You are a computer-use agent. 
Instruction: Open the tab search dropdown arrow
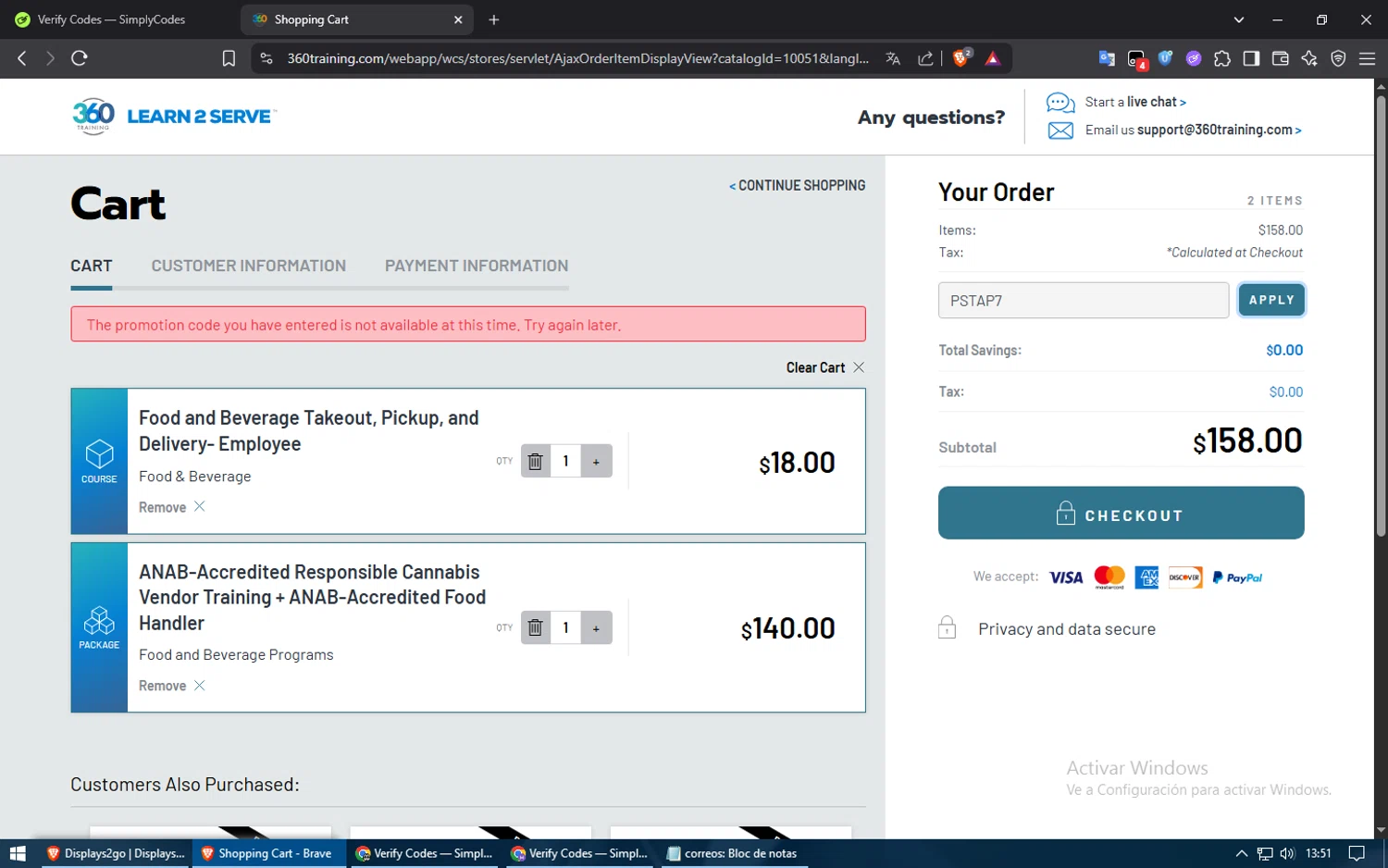(1239, 19)
